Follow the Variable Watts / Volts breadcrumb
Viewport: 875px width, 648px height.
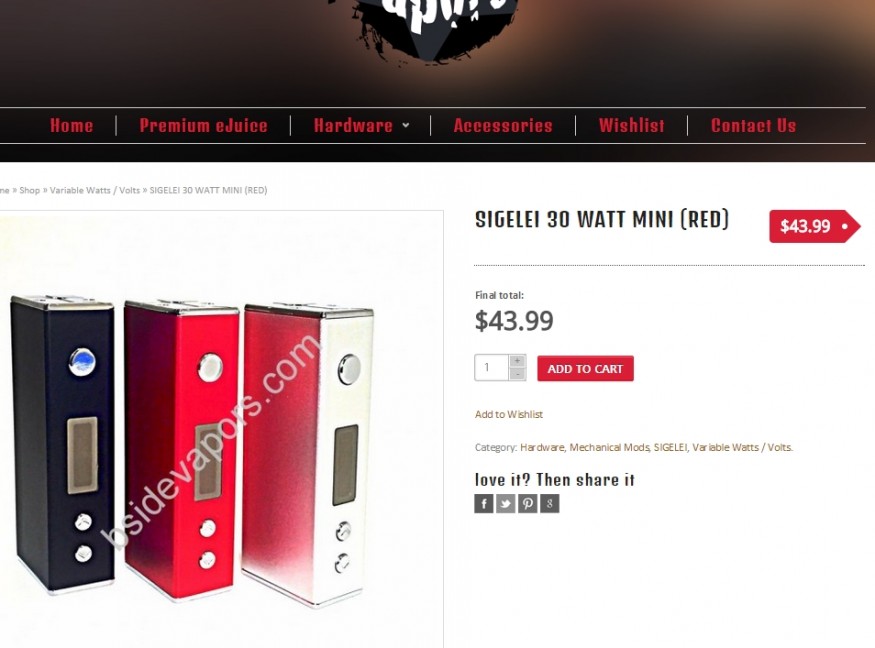(95, 190)
